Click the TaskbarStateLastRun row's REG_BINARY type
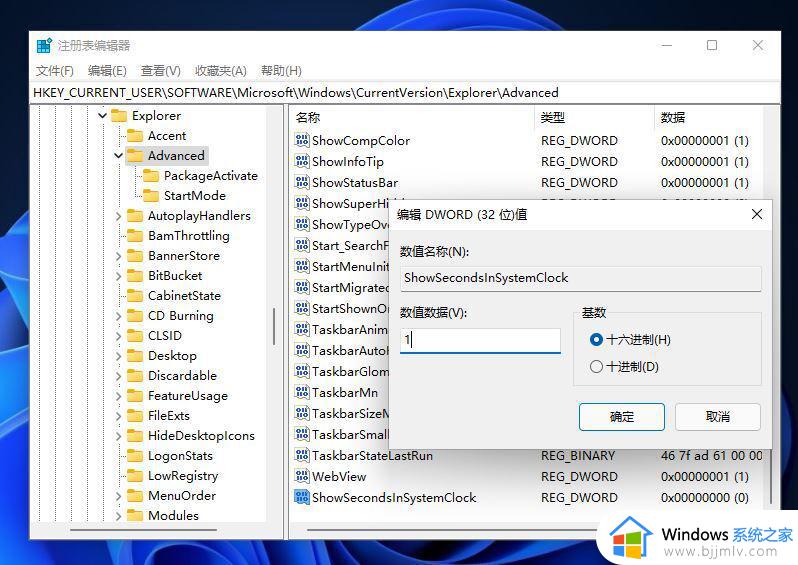 578,456
